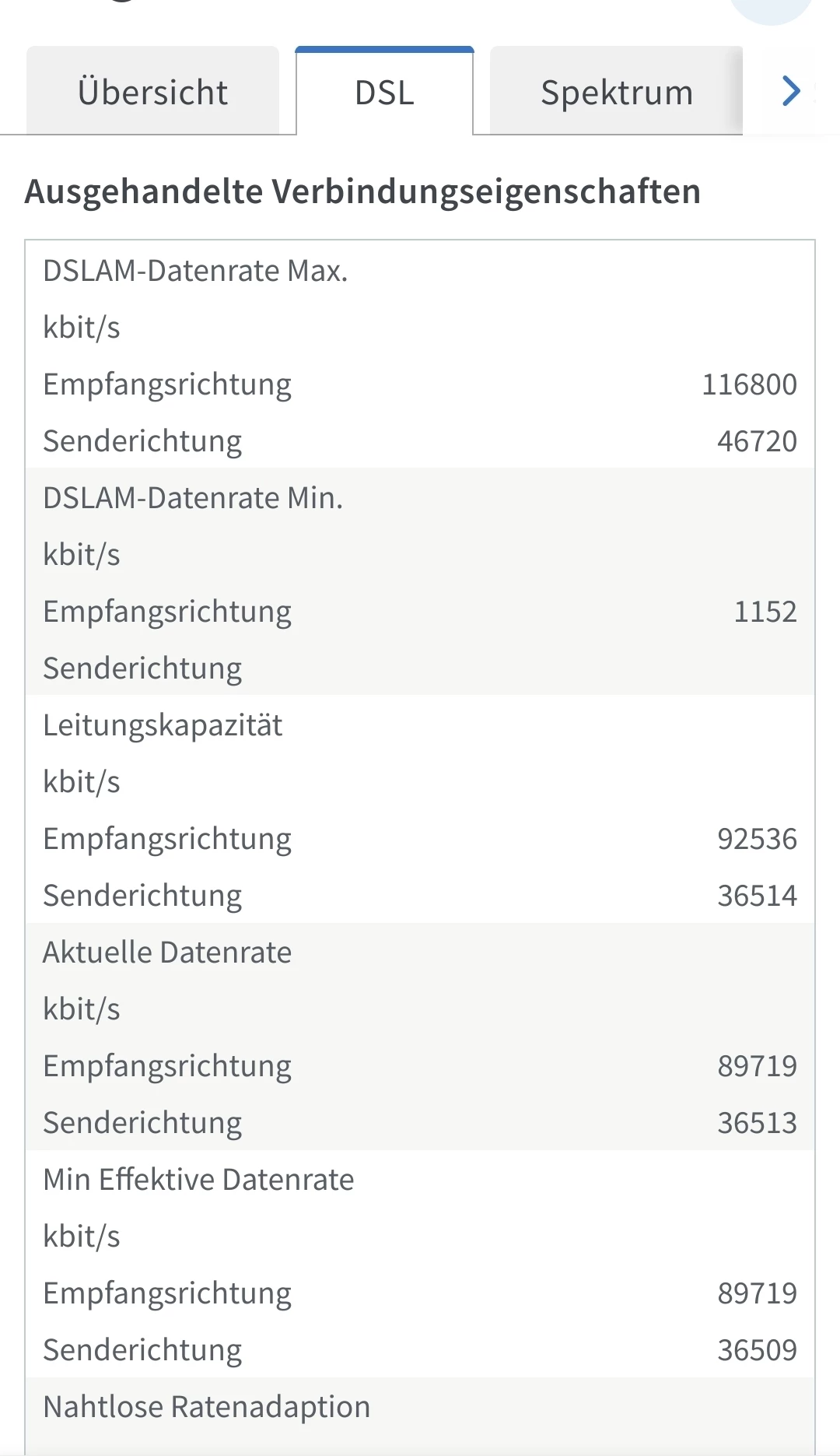
Task: Select the DSLAM max receive value 116800
Action: (749, 384)
